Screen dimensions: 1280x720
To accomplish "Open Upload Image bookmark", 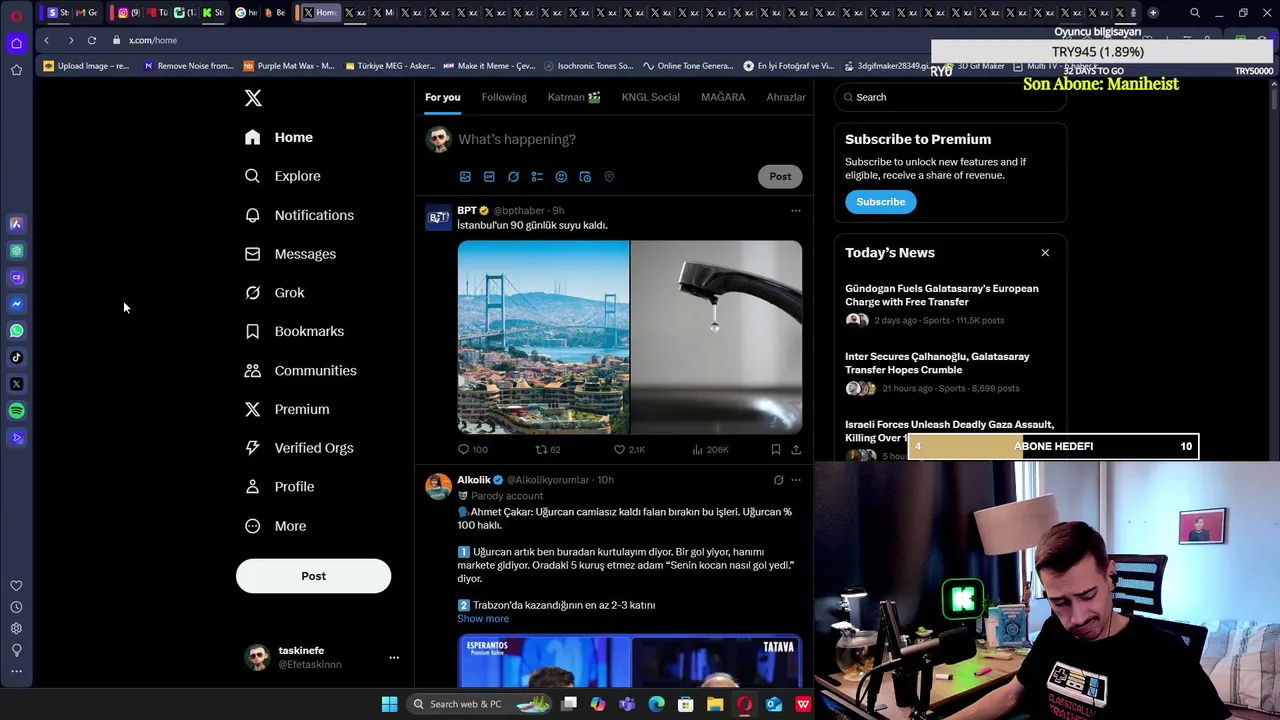I will (86, 66).
